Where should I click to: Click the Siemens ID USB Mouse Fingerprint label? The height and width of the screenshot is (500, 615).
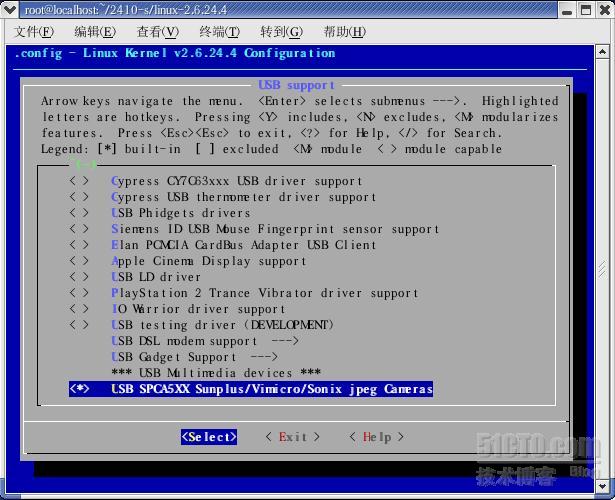pyautogui.click(x=275, y=229)
